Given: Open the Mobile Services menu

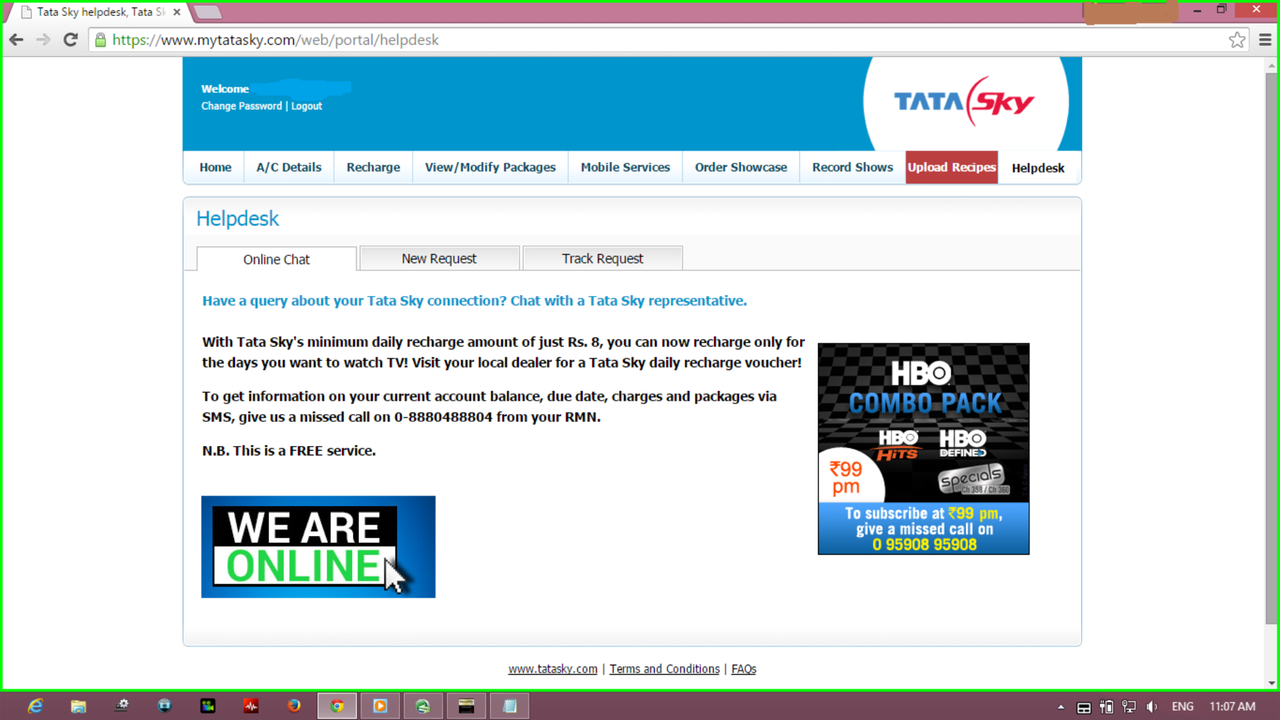Looking at the screenshot, I should click(x=625, y=167).
